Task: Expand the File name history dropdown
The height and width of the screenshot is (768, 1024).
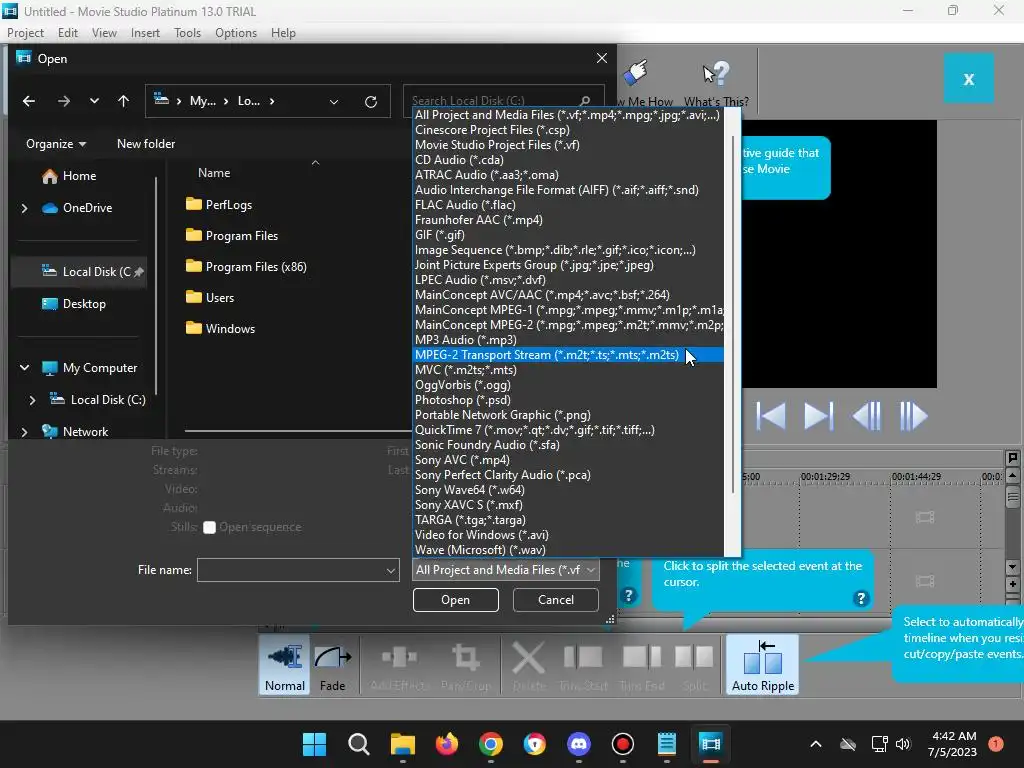Action: click(391, 570)
